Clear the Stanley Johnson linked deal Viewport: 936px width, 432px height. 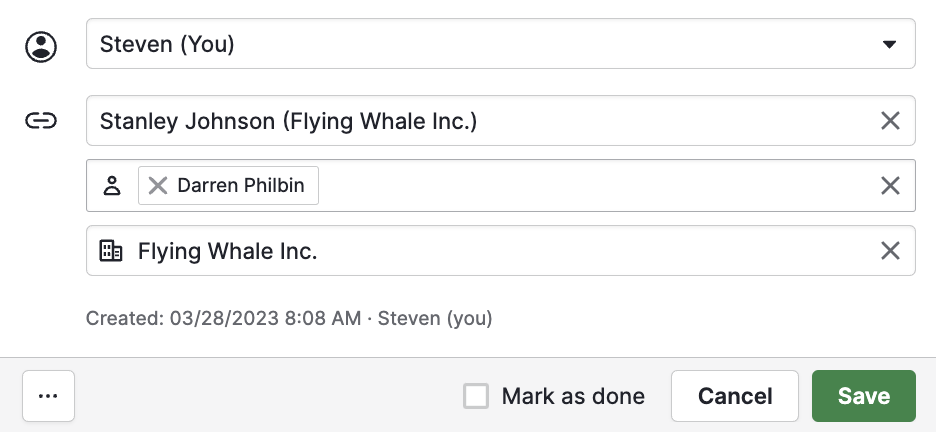click(x=890, y=121)
